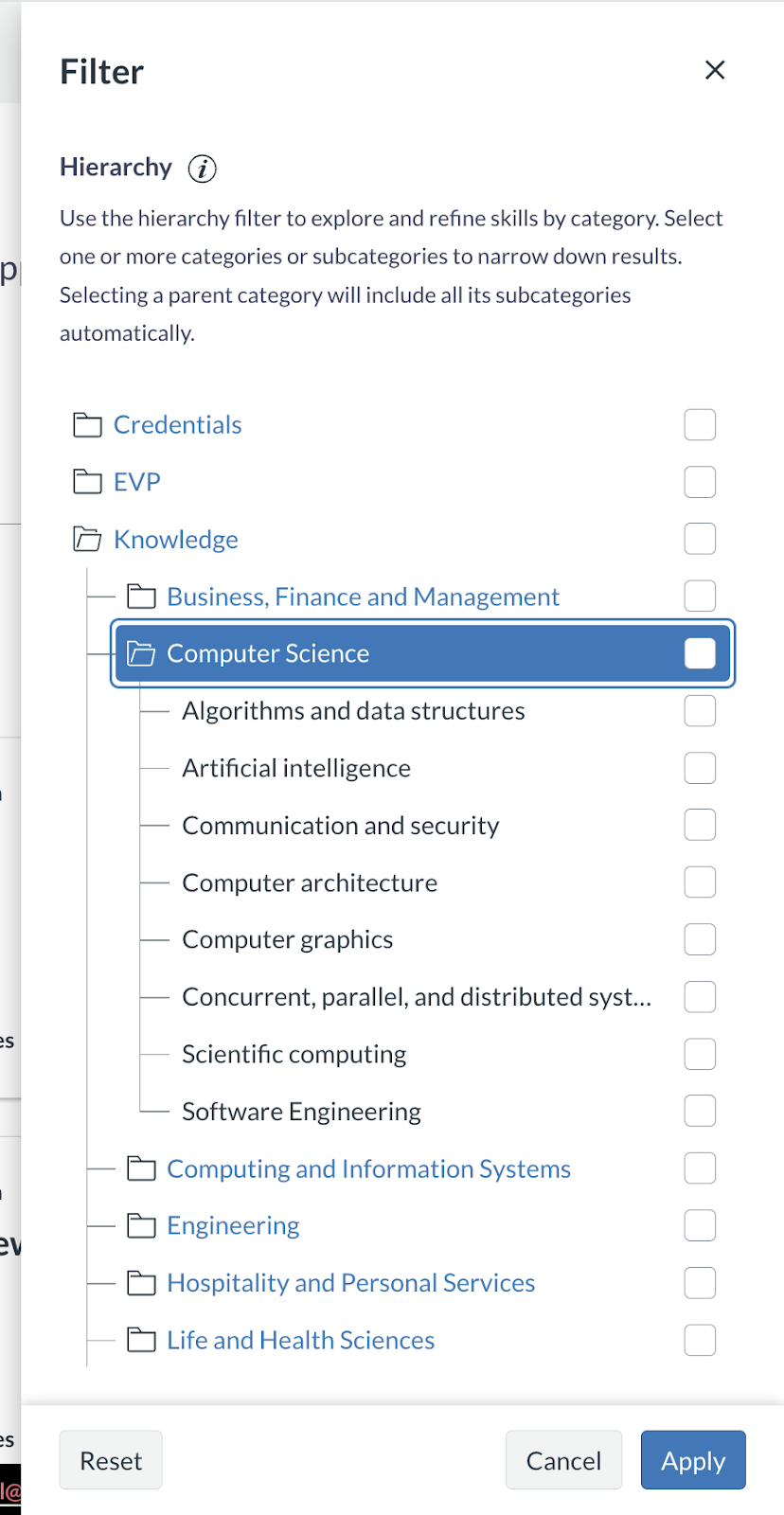784x1515 pixels.
Task: Click the Business, Finance and Management folder icon
Action: coord(141,597)
